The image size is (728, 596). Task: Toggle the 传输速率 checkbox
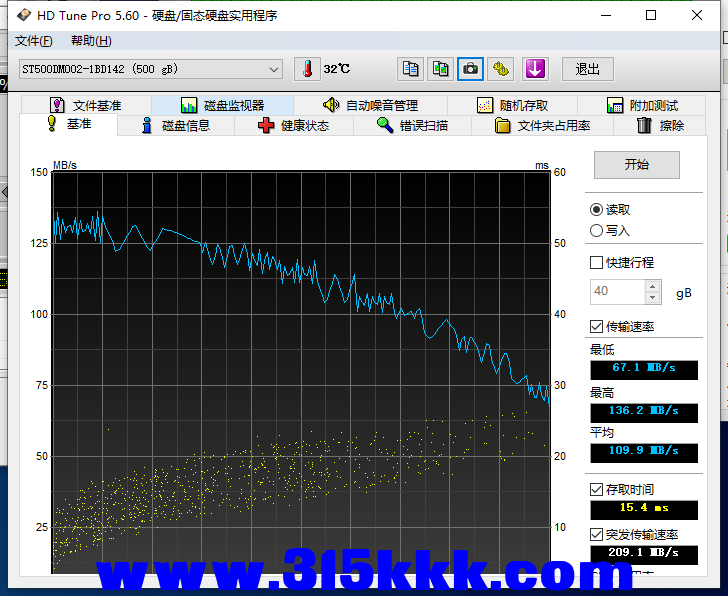pos(597,327)
